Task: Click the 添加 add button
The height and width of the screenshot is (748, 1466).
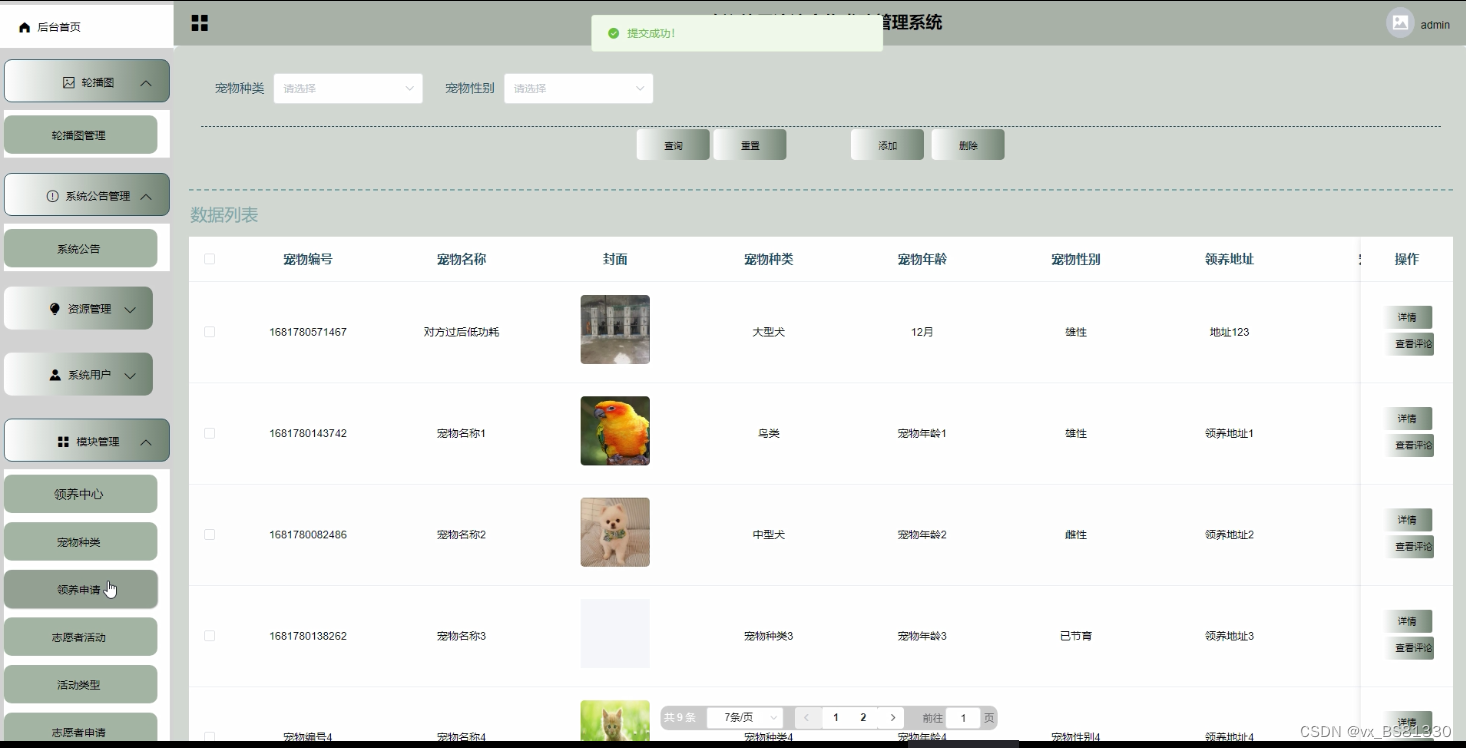Action: click(x=888, y=145)
